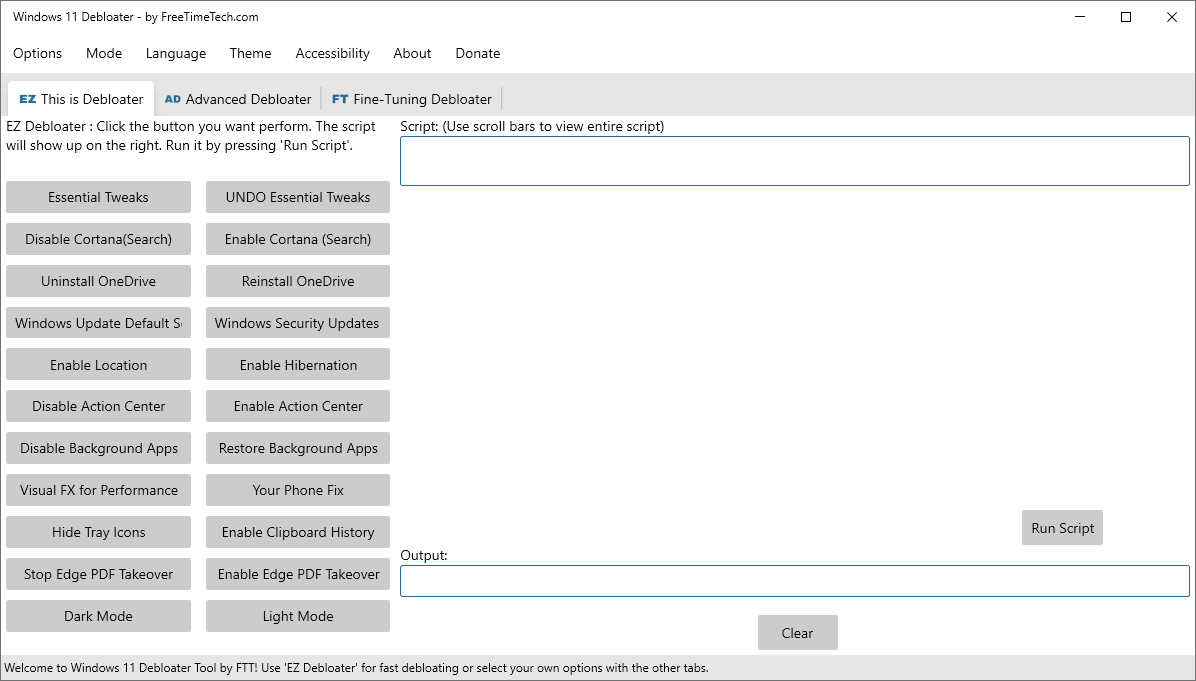Switch to the Advanced Debloater tab

(x=238, y=99)
